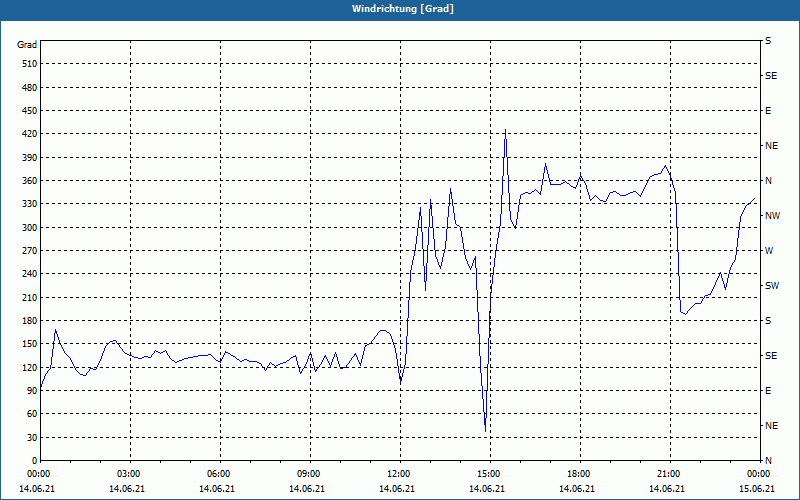
Task: Click the 'NE' compass label near 30 gridline
Action: coord(771,426)
